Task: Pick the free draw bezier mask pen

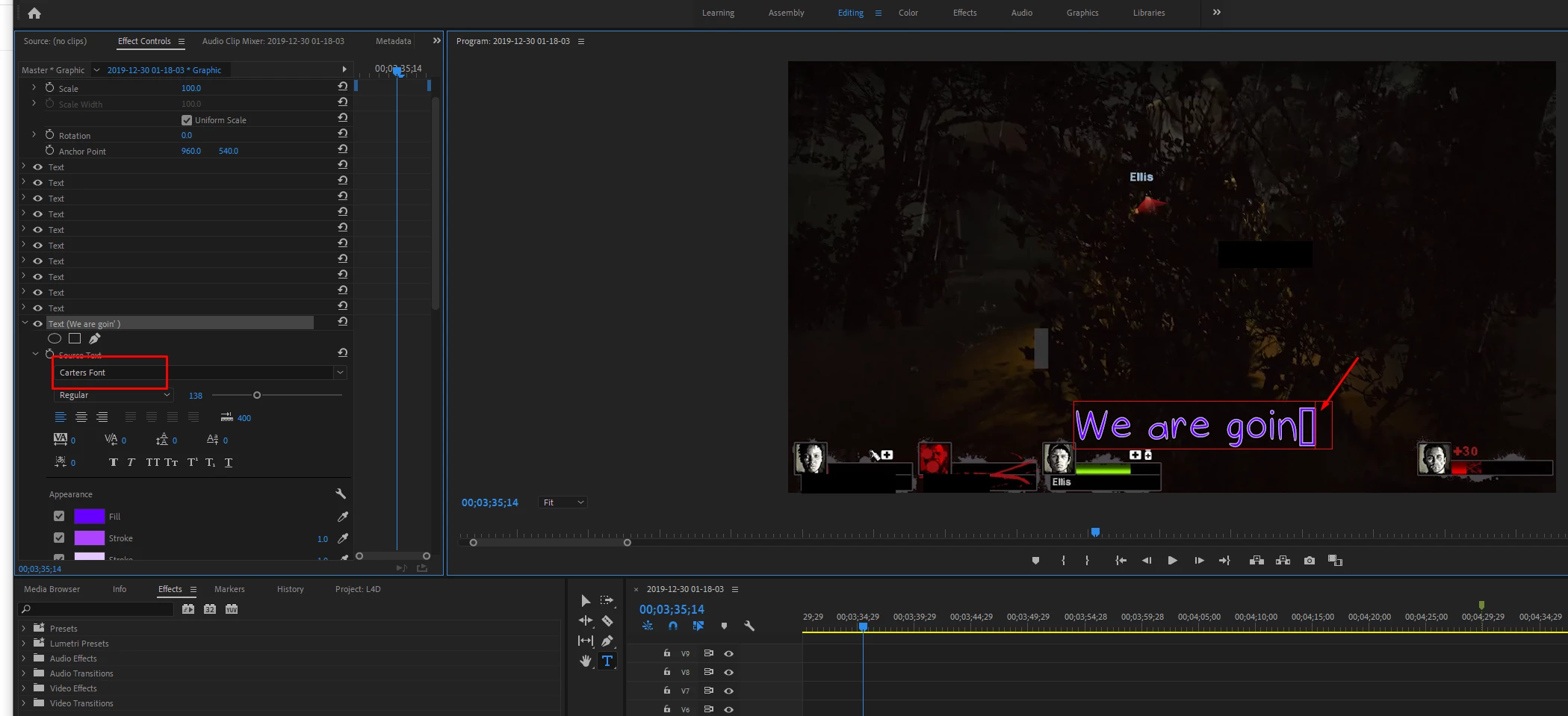Action: pos(95,339)
